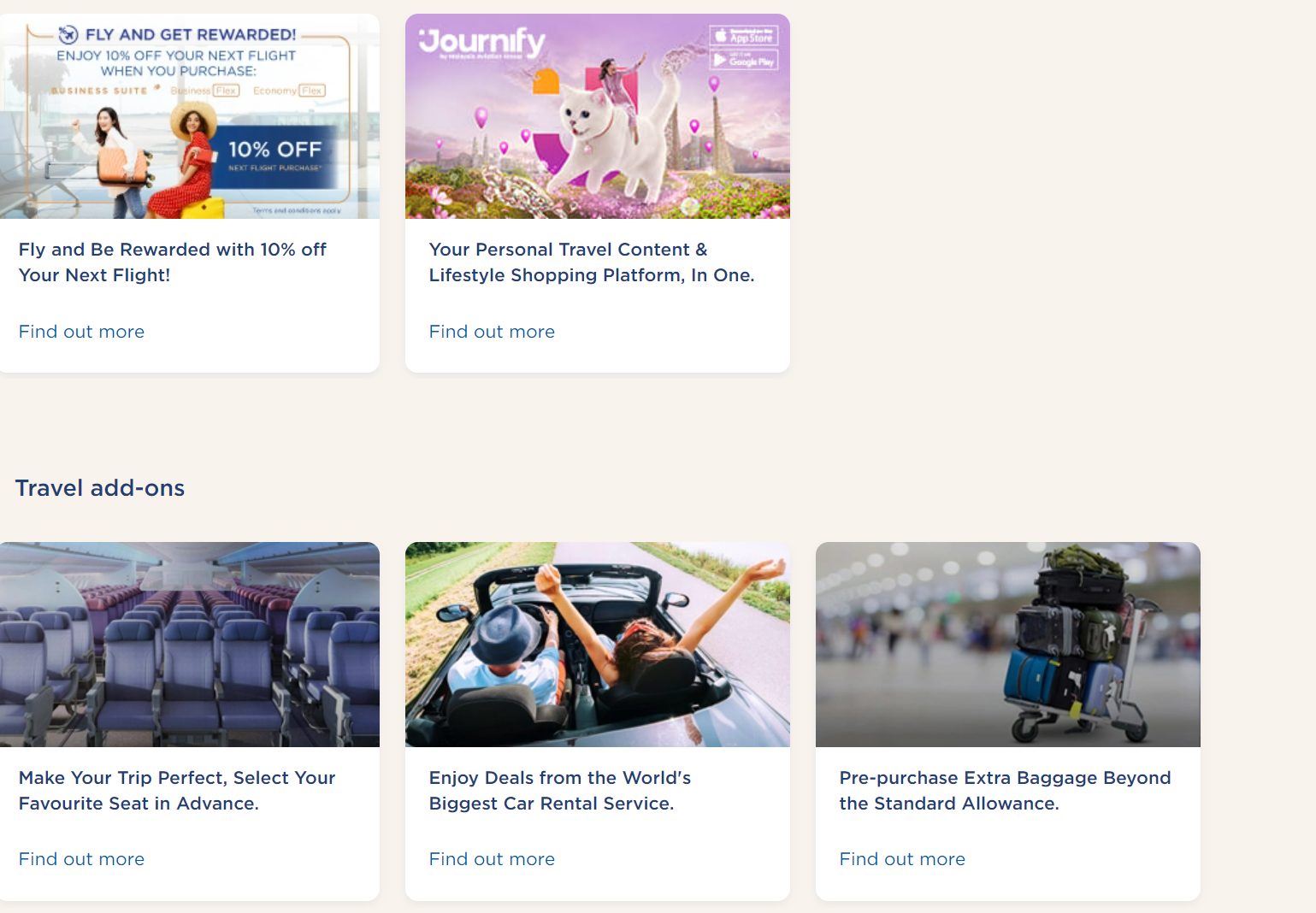Click the luggage trolley baggage image
The width and height of the screenshot is (1316, 913).
1008,645
